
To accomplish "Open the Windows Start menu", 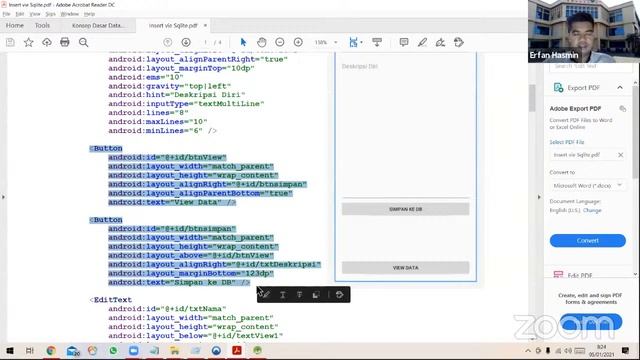I will [x=9, y=351].
